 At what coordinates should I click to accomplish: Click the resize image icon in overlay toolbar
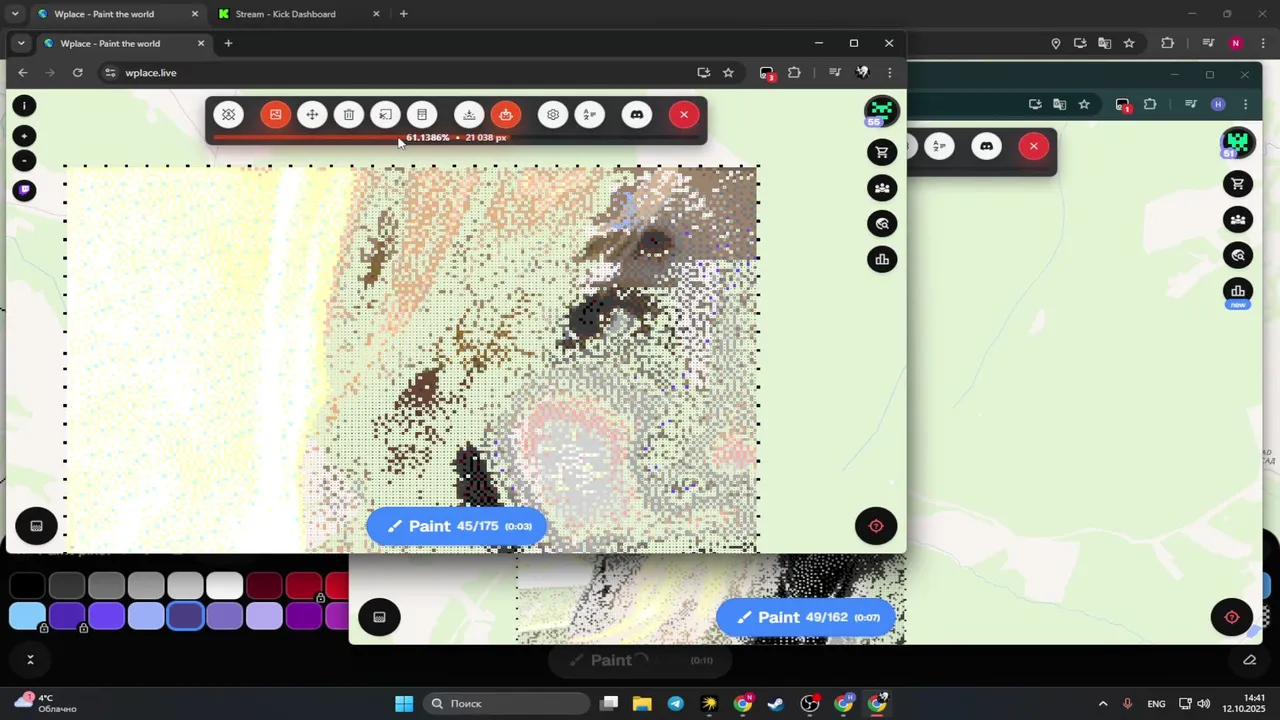(x=385, y=115)
